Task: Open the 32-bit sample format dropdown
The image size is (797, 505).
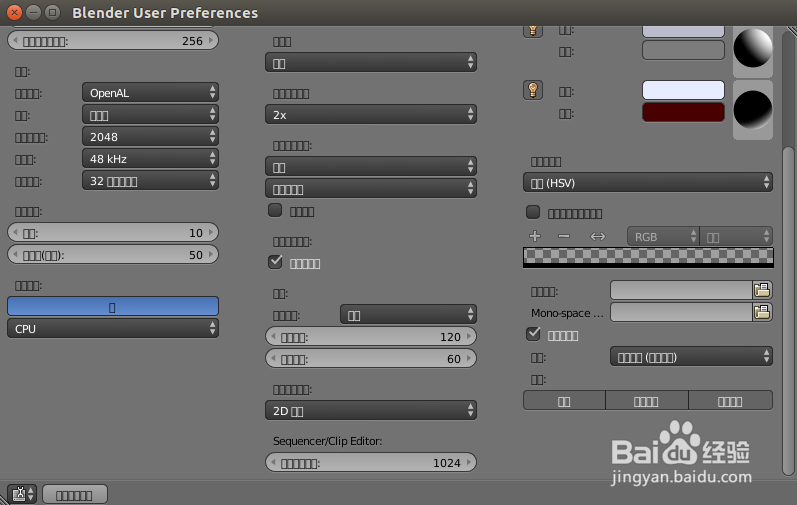Action: pyautogui.click(x=150, y=180)
